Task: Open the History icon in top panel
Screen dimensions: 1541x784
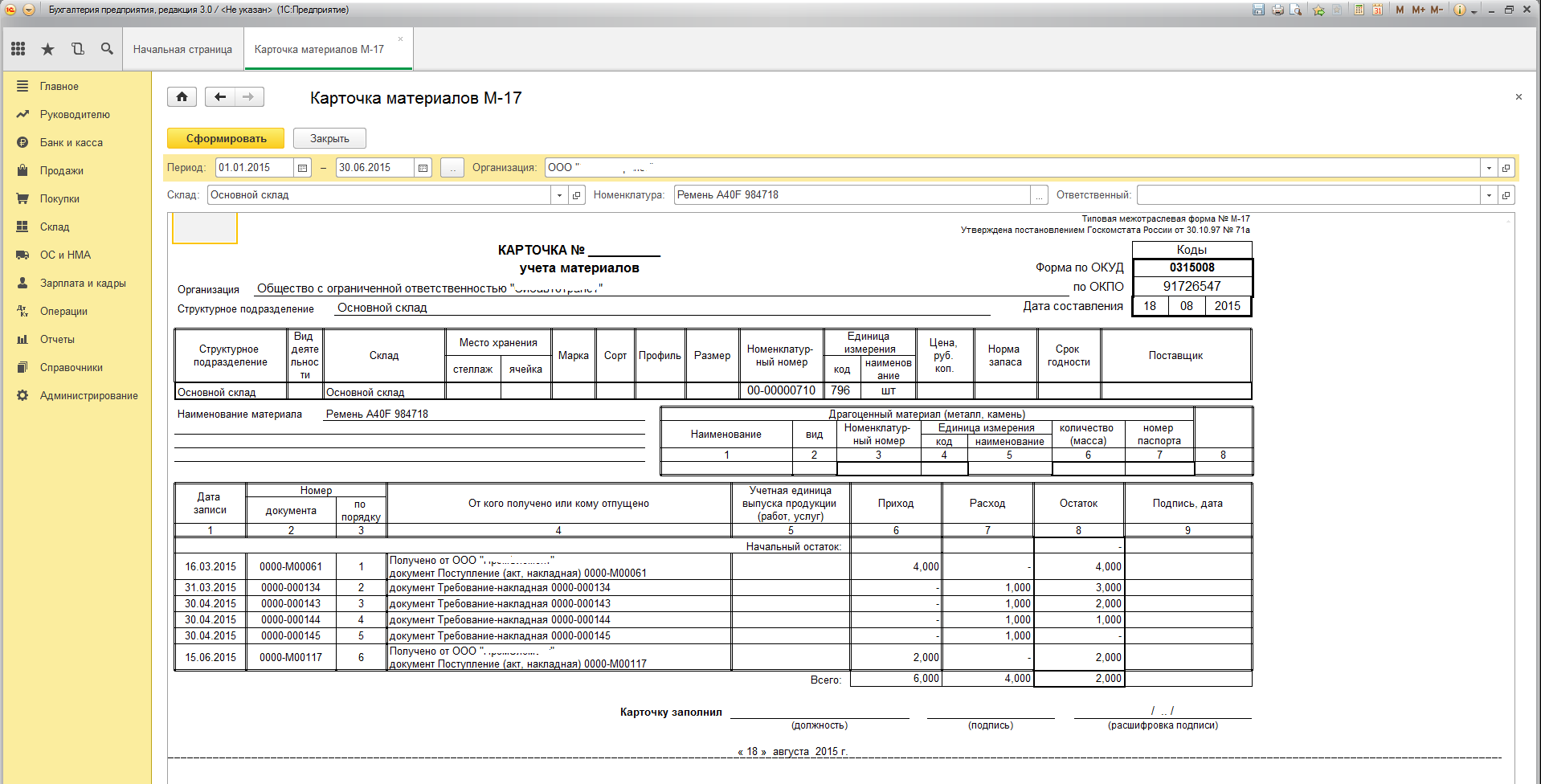Action: [x=77, y=49]
